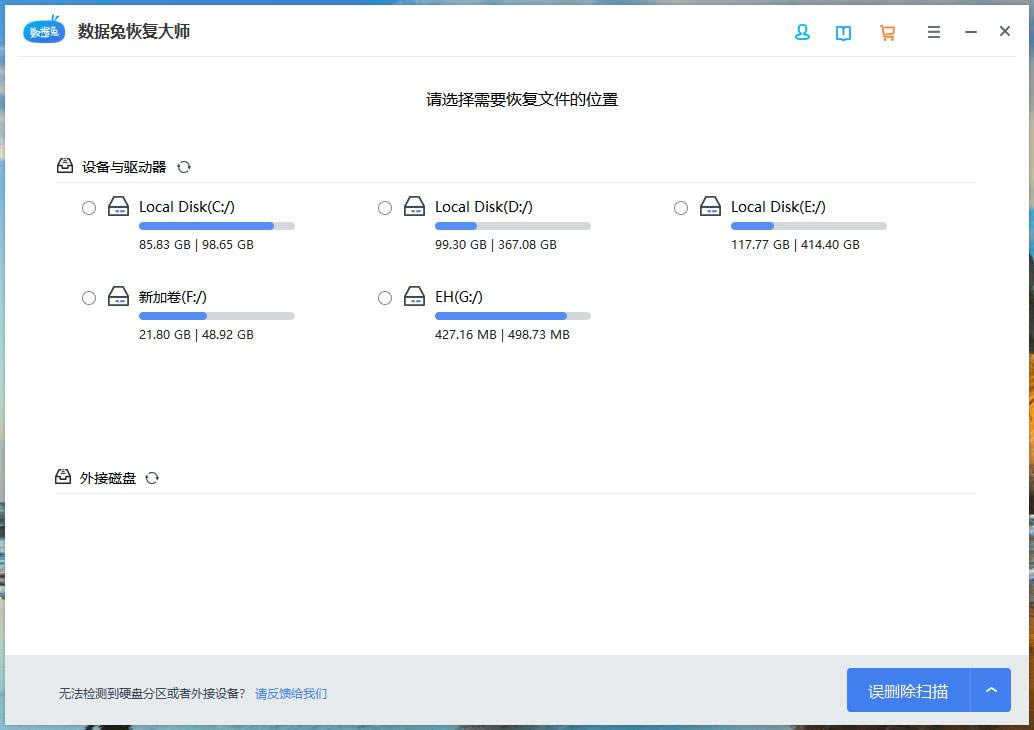Click the drive icon for EH(G:/)
The width and height of the screenshot is (1034, 730).
[414, 296]
